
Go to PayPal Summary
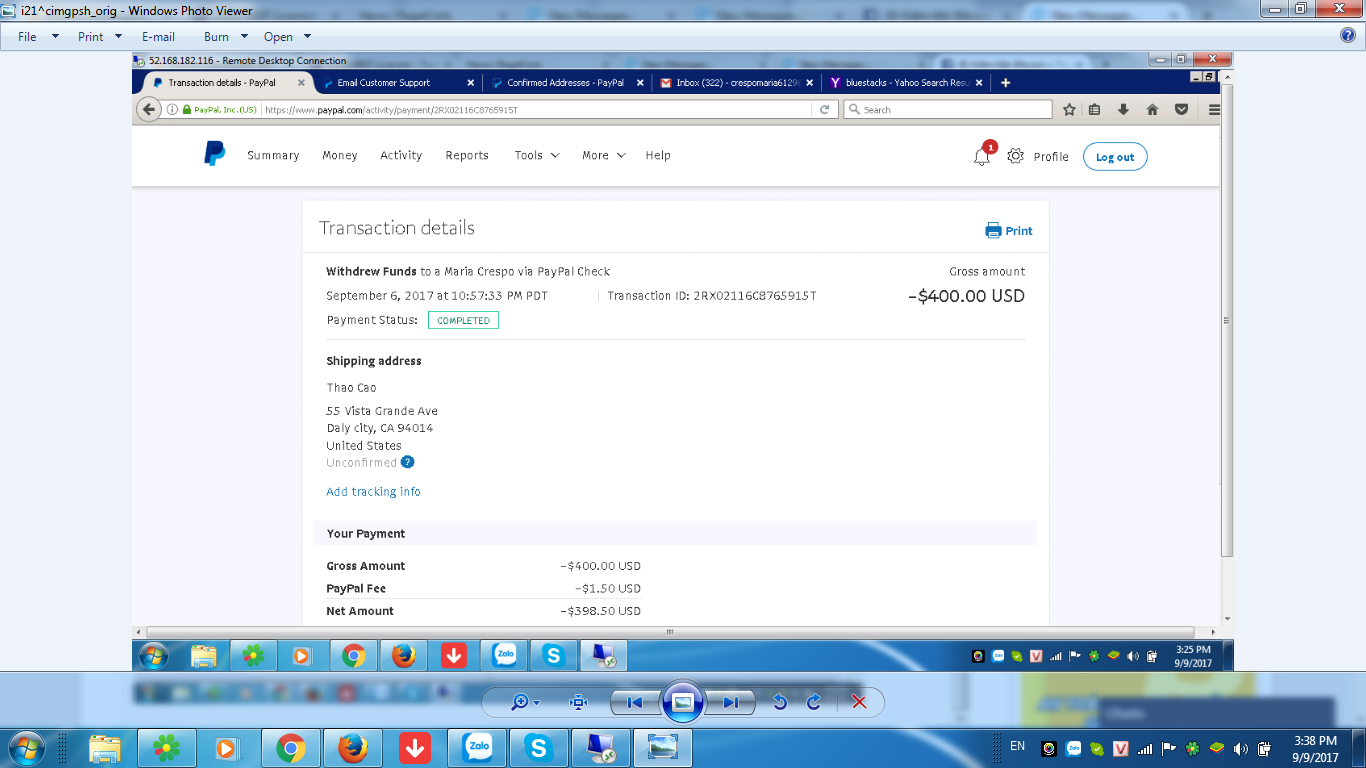click(273, 155)
